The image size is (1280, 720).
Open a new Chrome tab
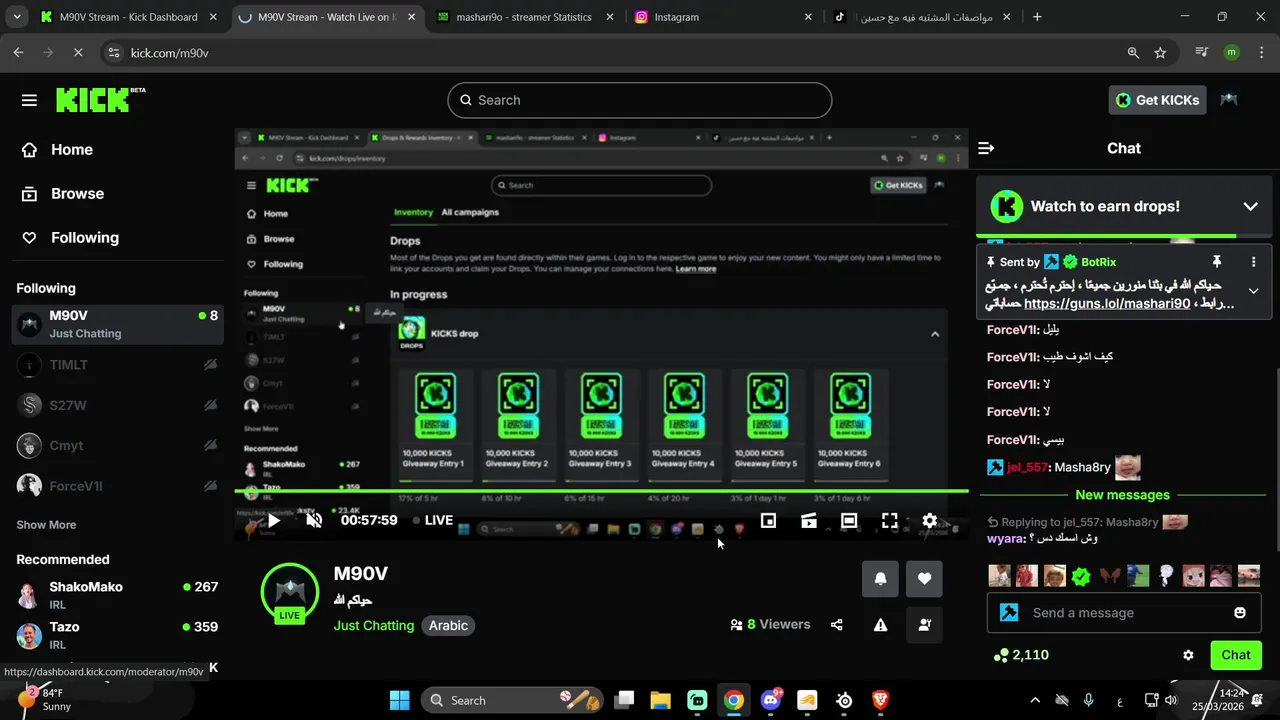1037,17
